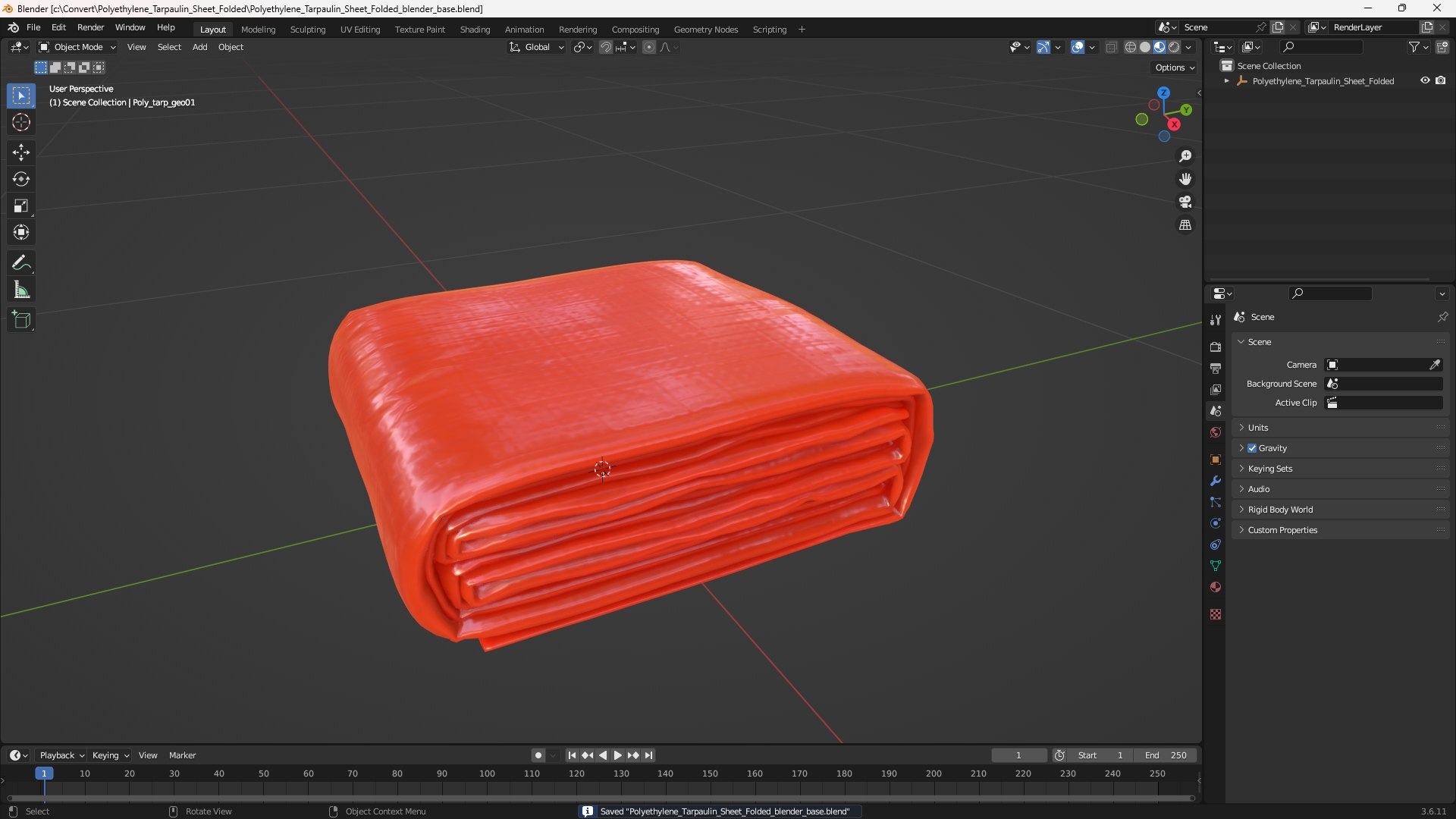Hide Polyethylene_Tarpaulin_Sheet_Folded with eye icon
The image size is (1456, 819).
[1425, 80]
